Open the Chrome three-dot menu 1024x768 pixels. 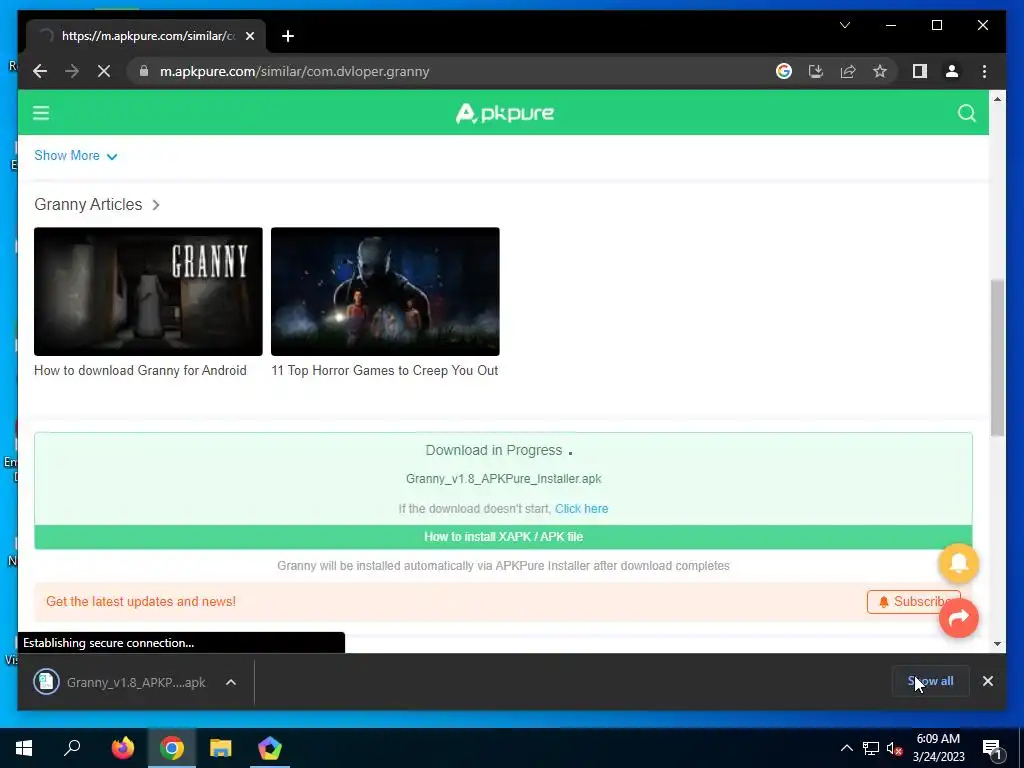(984, 71)
